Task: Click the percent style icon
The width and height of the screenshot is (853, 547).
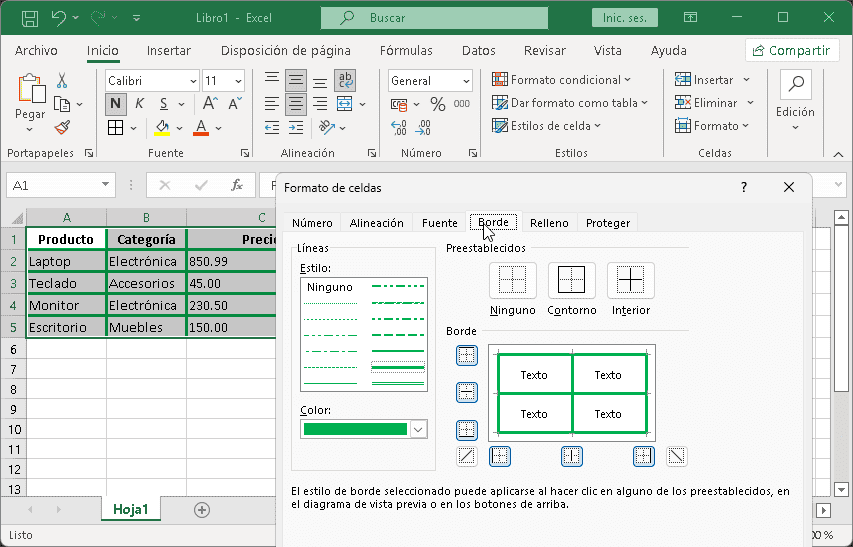Action: coord(437,104)
